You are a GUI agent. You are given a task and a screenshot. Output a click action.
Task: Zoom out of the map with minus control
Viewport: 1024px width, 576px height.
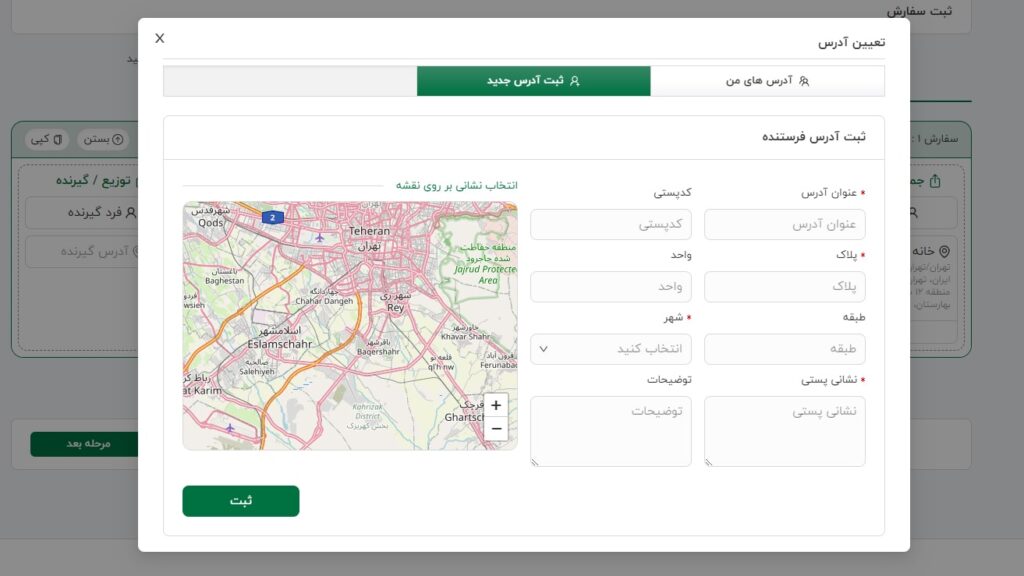coord(495,427)
